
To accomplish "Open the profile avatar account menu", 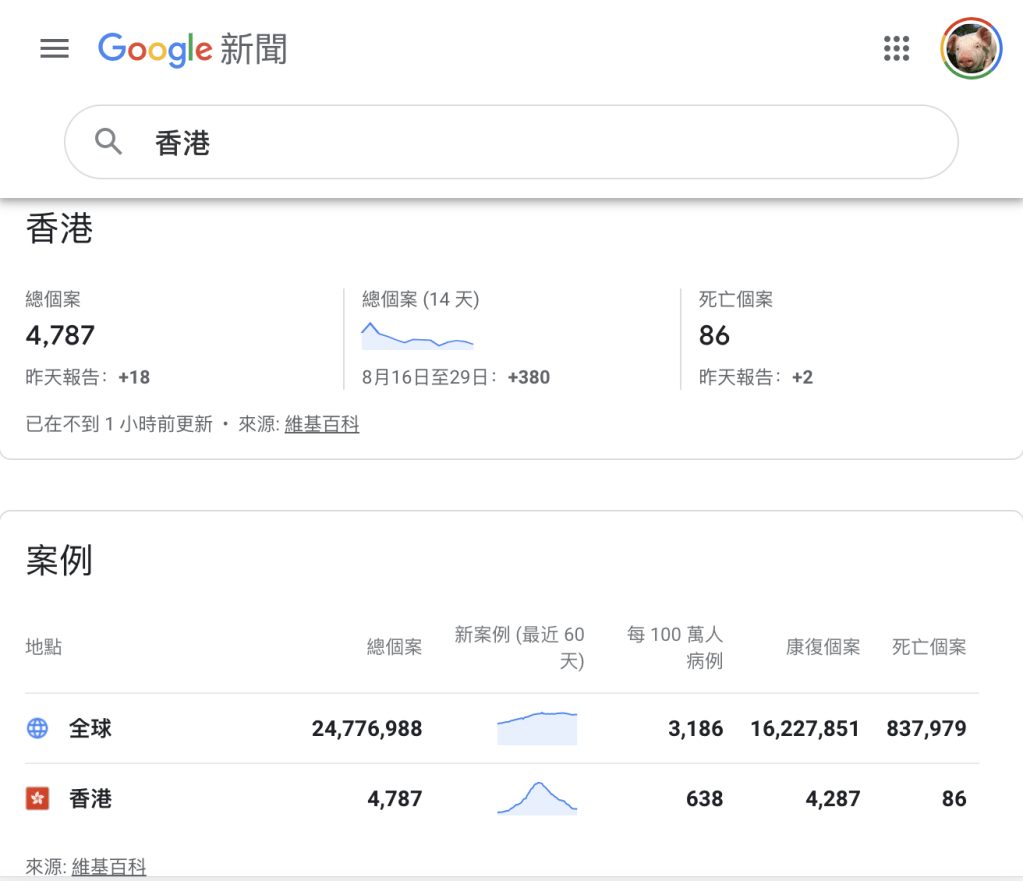I will pyautogui.click(x=970, y=48).
